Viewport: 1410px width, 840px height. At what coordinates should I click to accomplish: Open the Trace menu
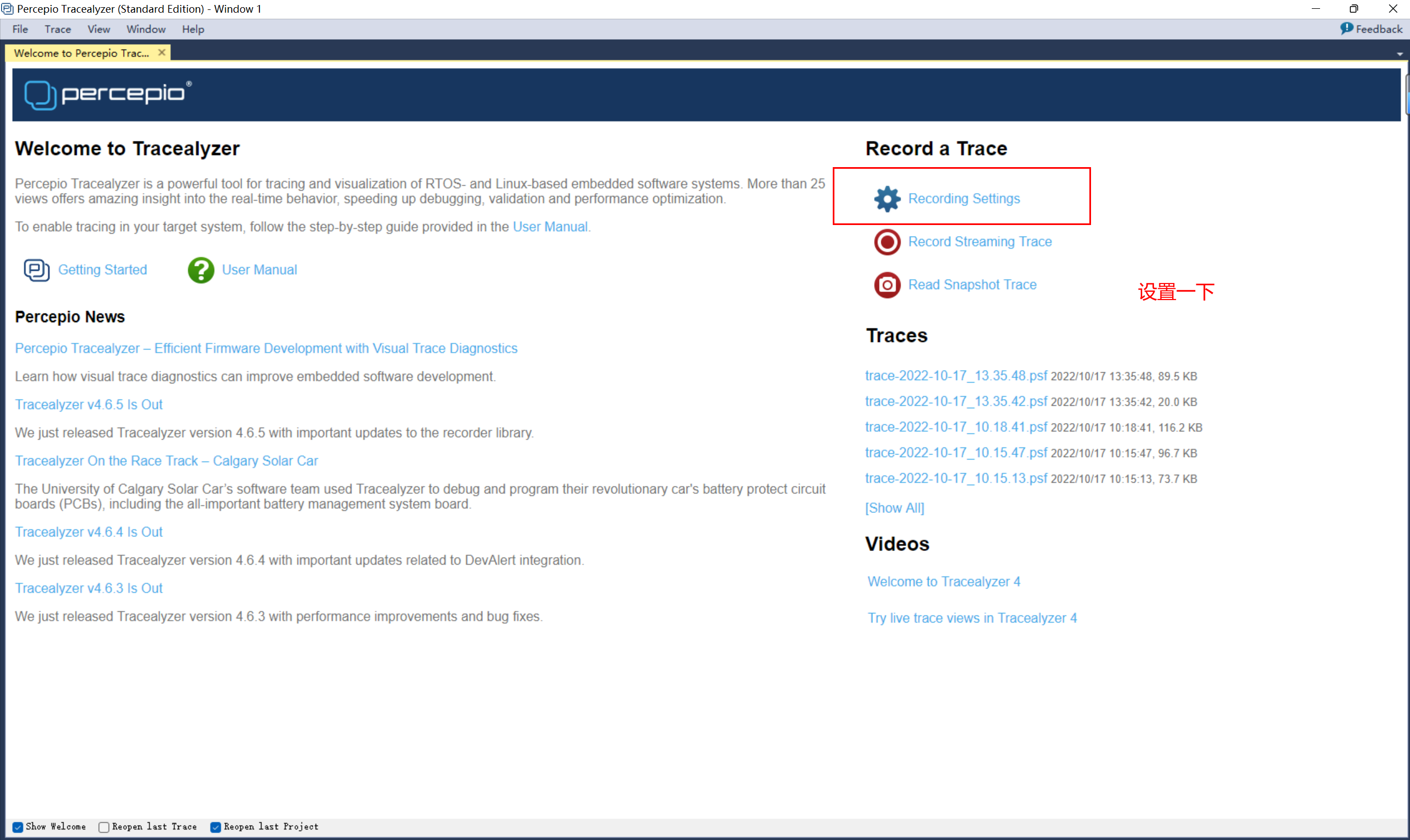[x=57, y=29]
